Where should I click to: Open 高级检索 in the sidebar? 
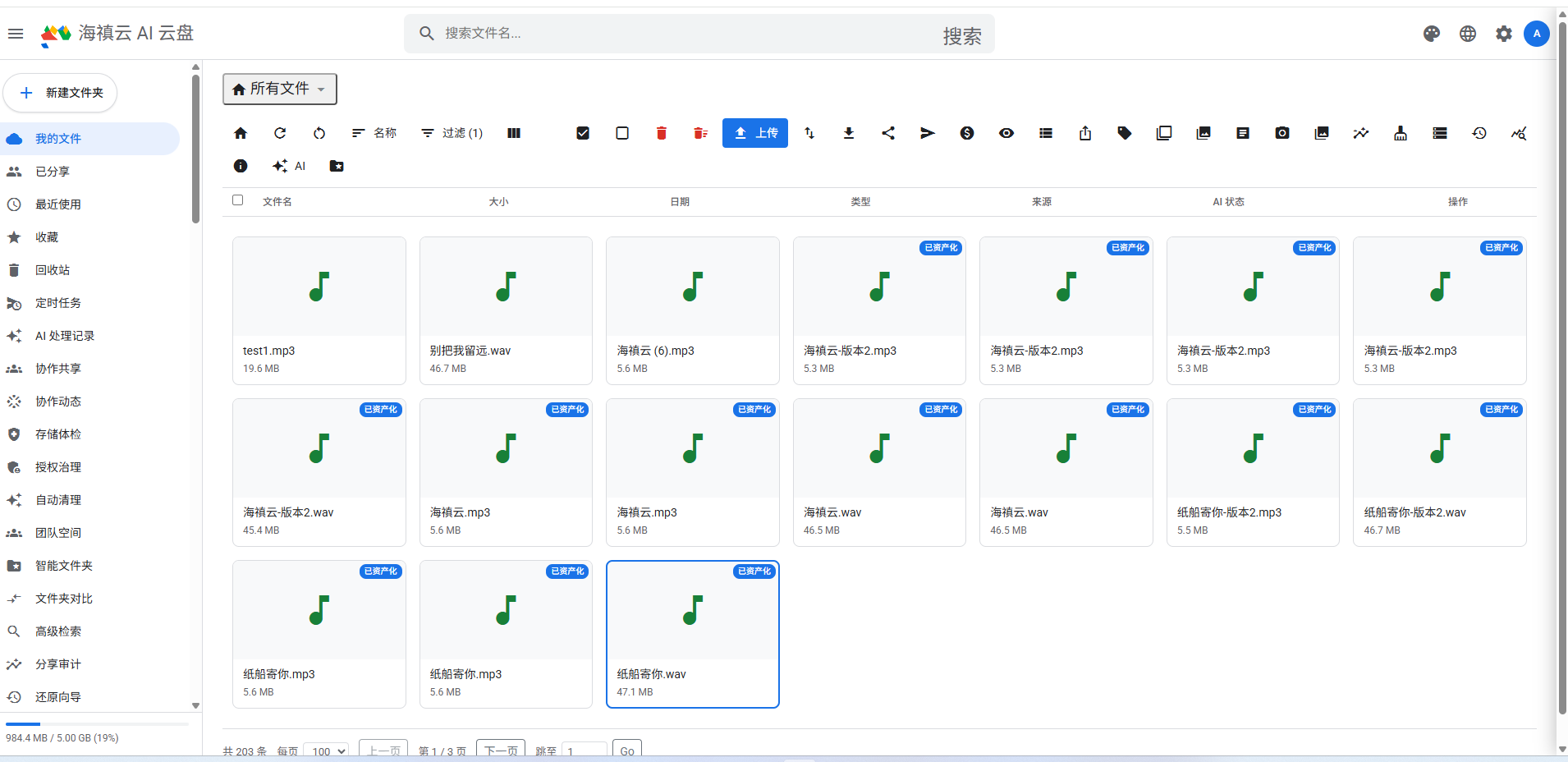pyautogui.click(x=58, y=631)
